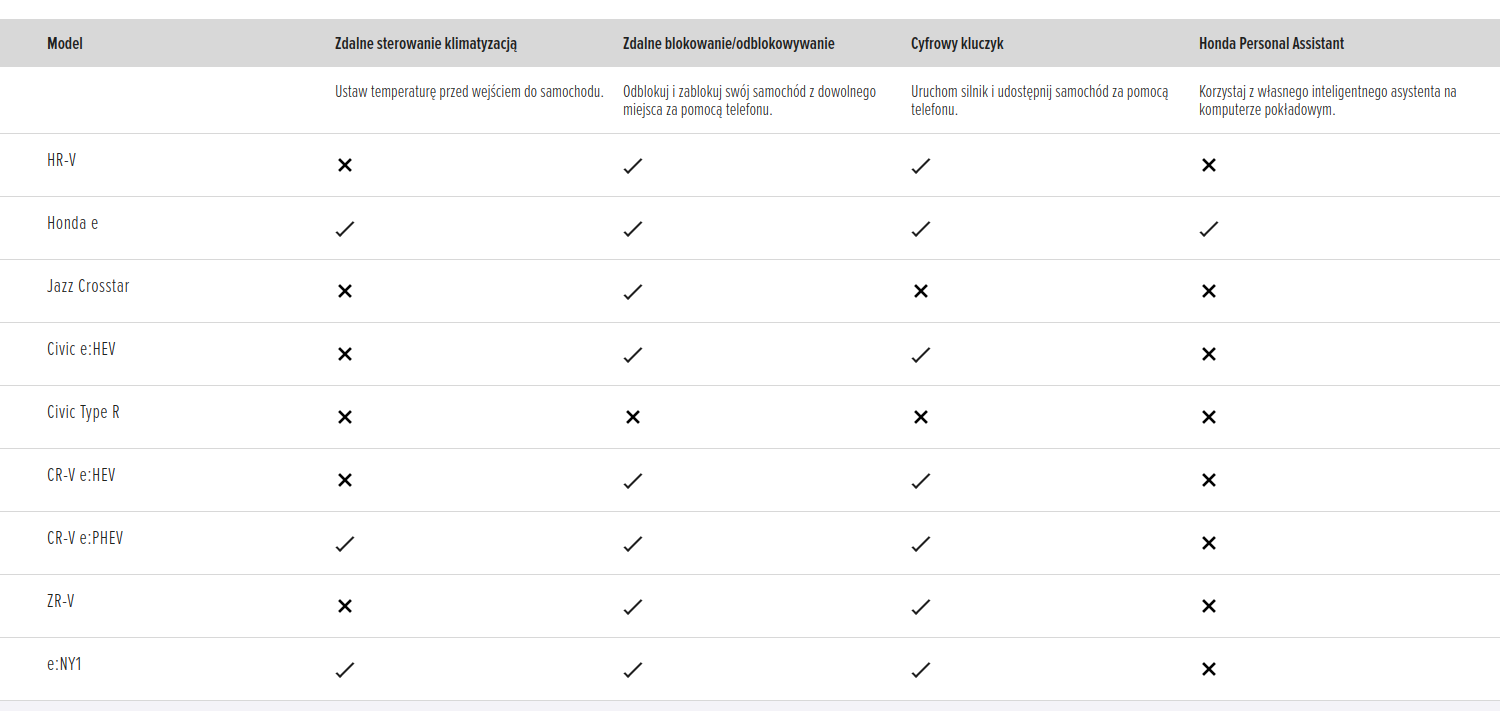1500x728 pixels.
Task: Click CR-V e:PHEV climate control checkmark
Action: point(345,544)
